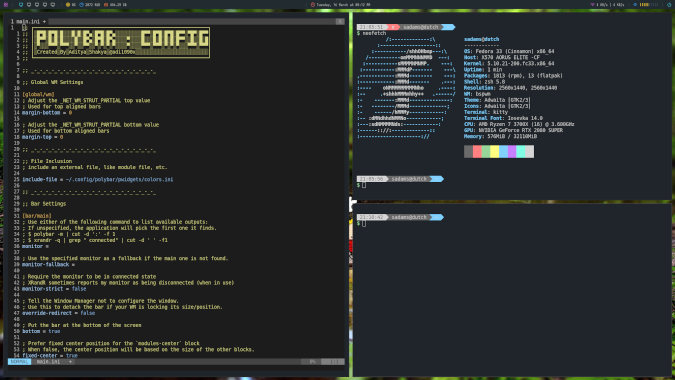Click the POLYBAR : CONFIG ASCII banner

pyautogui.click(x=121, y=42)
